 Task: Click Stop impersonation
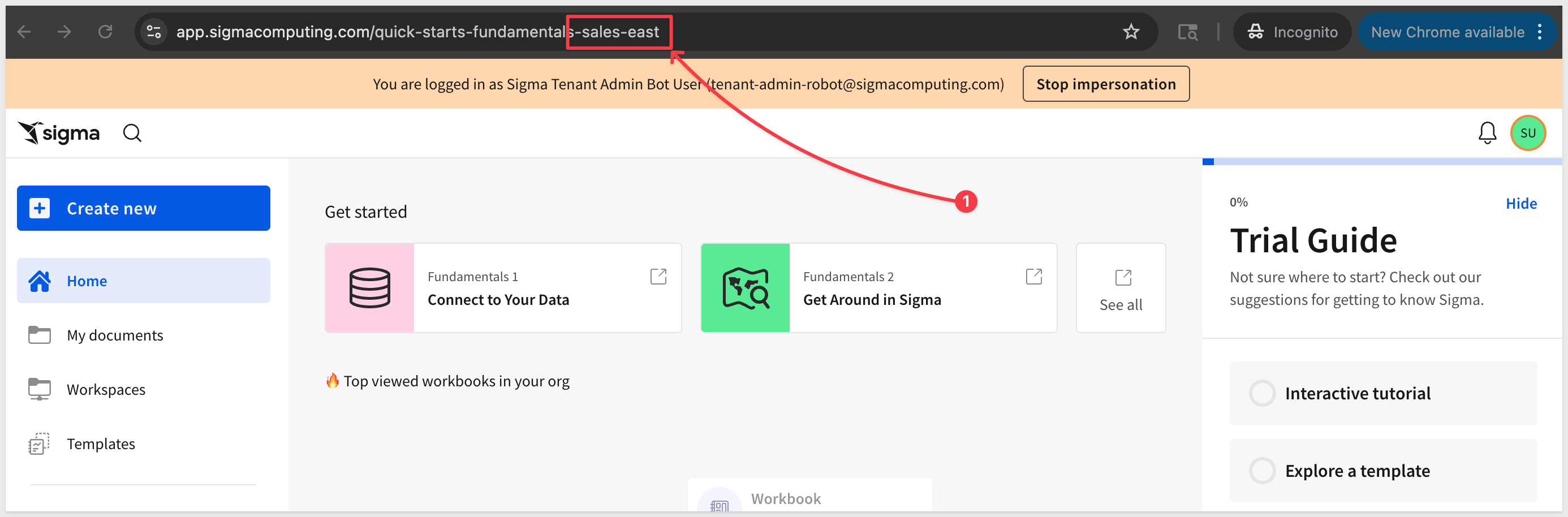tap(1105, 84)
